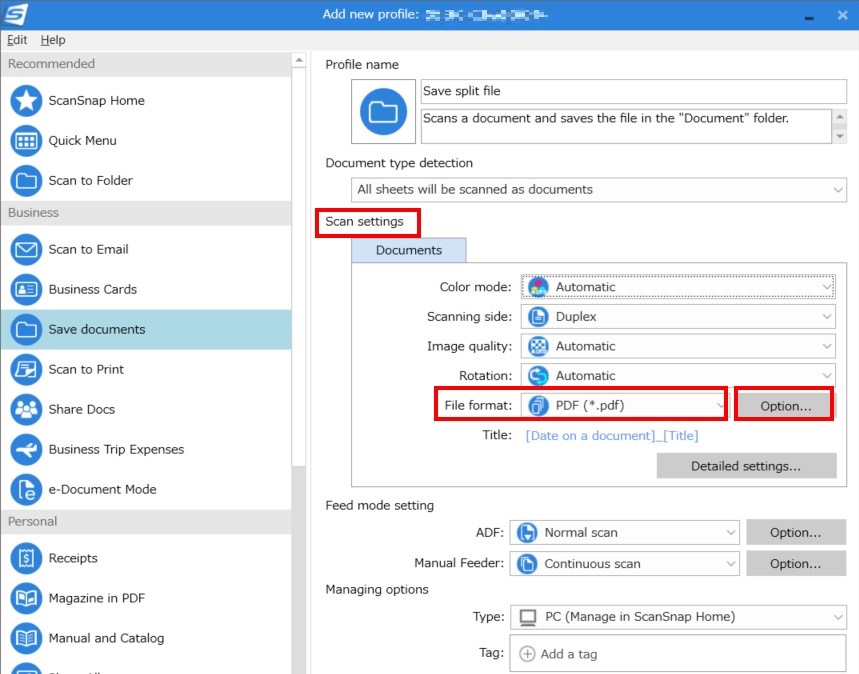859x674 pixels.
Task: Choose the Business Trip Expenses airplane icon
Action: (x=26, y=450)
